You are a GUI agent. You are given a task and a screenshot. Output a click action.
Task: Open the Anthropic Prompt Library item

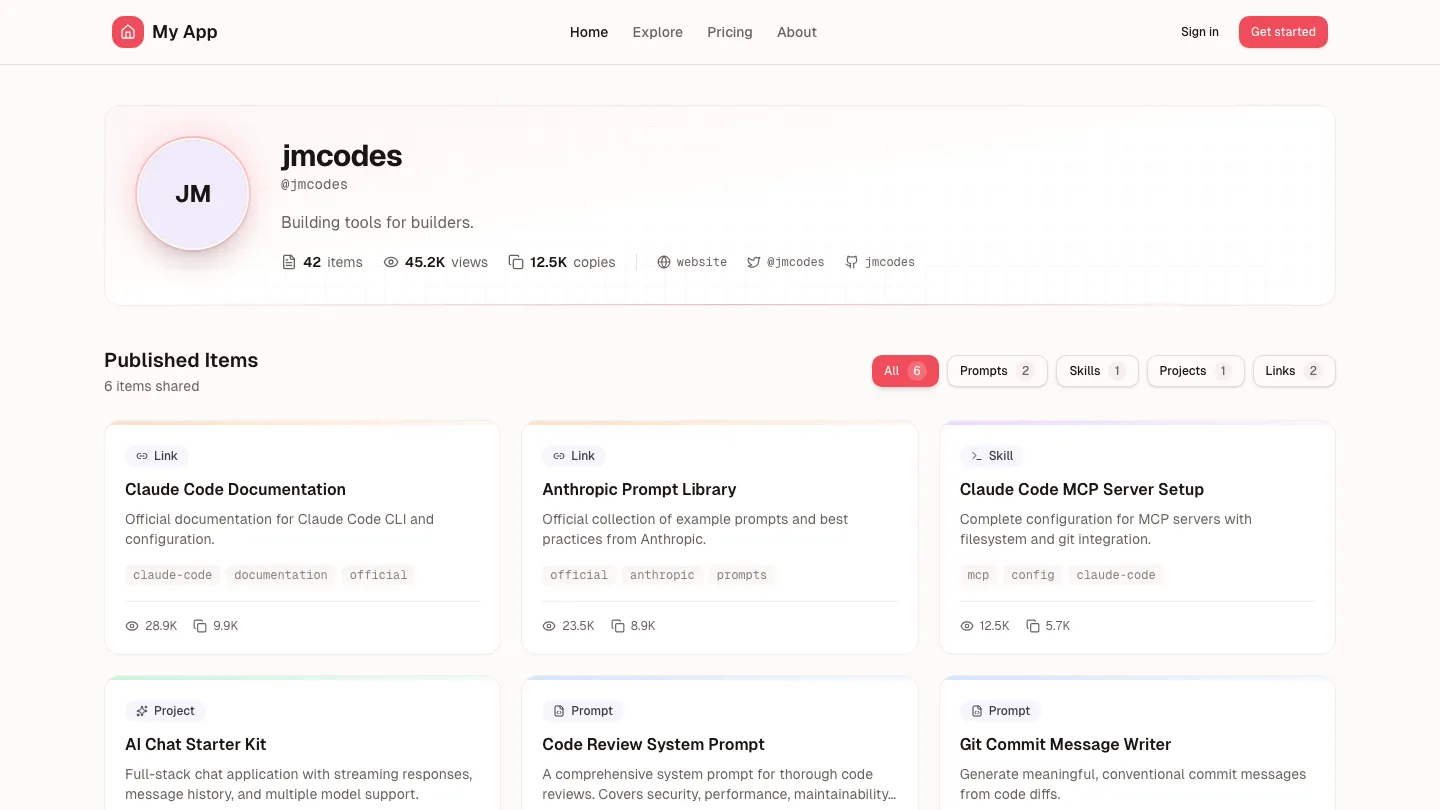pos(720,537)
